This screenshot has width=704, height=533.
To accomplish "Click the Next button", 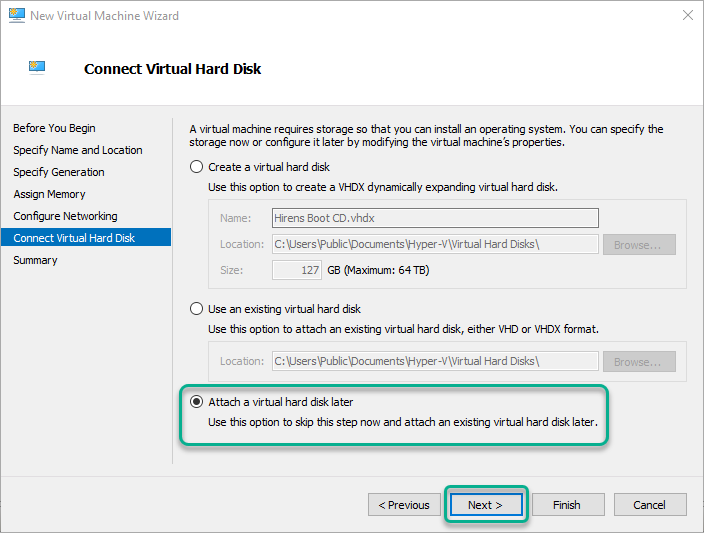I will pos(485,505).
